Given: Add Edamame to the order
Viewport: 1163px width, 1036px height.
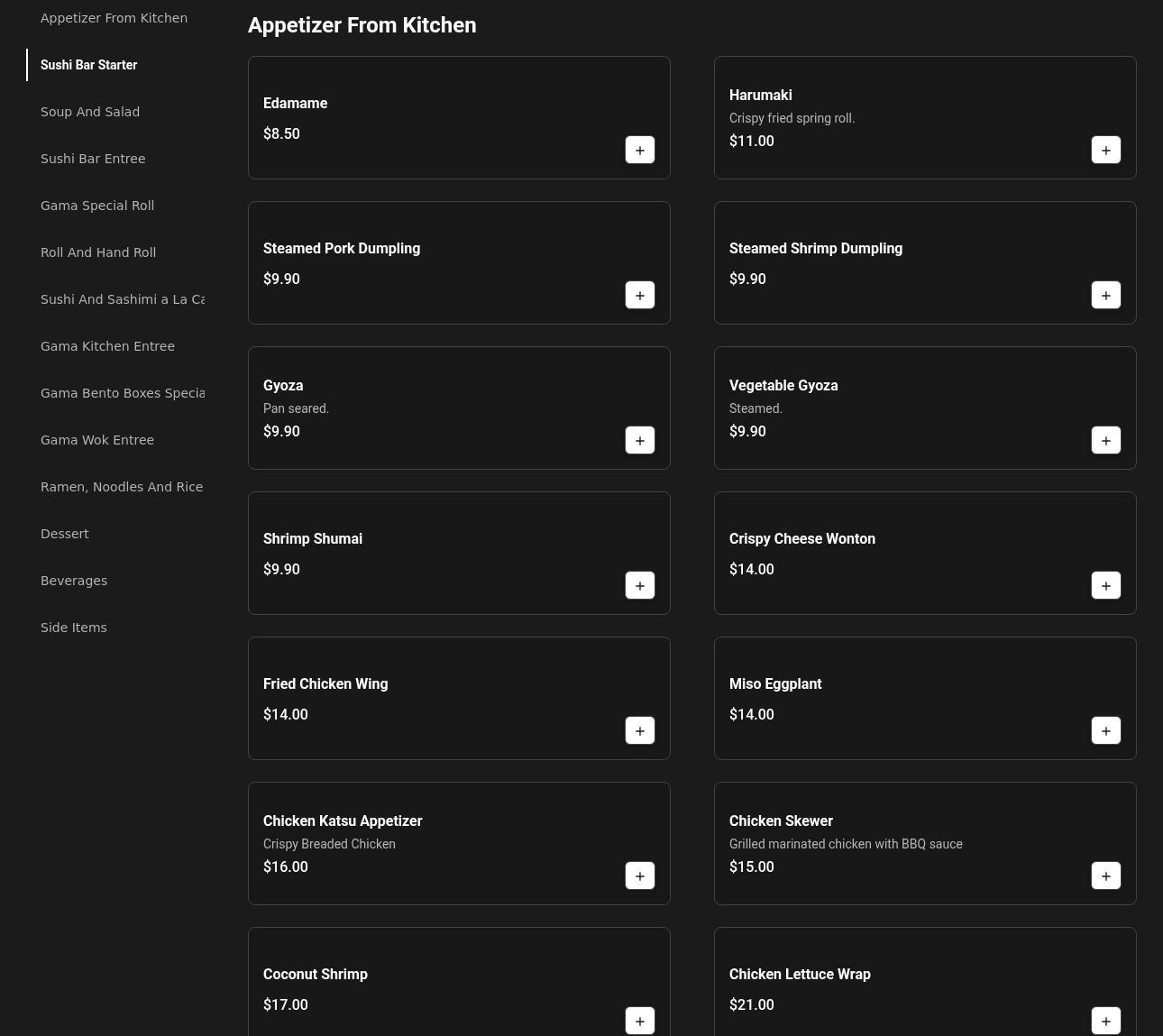Looking at the screenshot, I should click(639, 151).
